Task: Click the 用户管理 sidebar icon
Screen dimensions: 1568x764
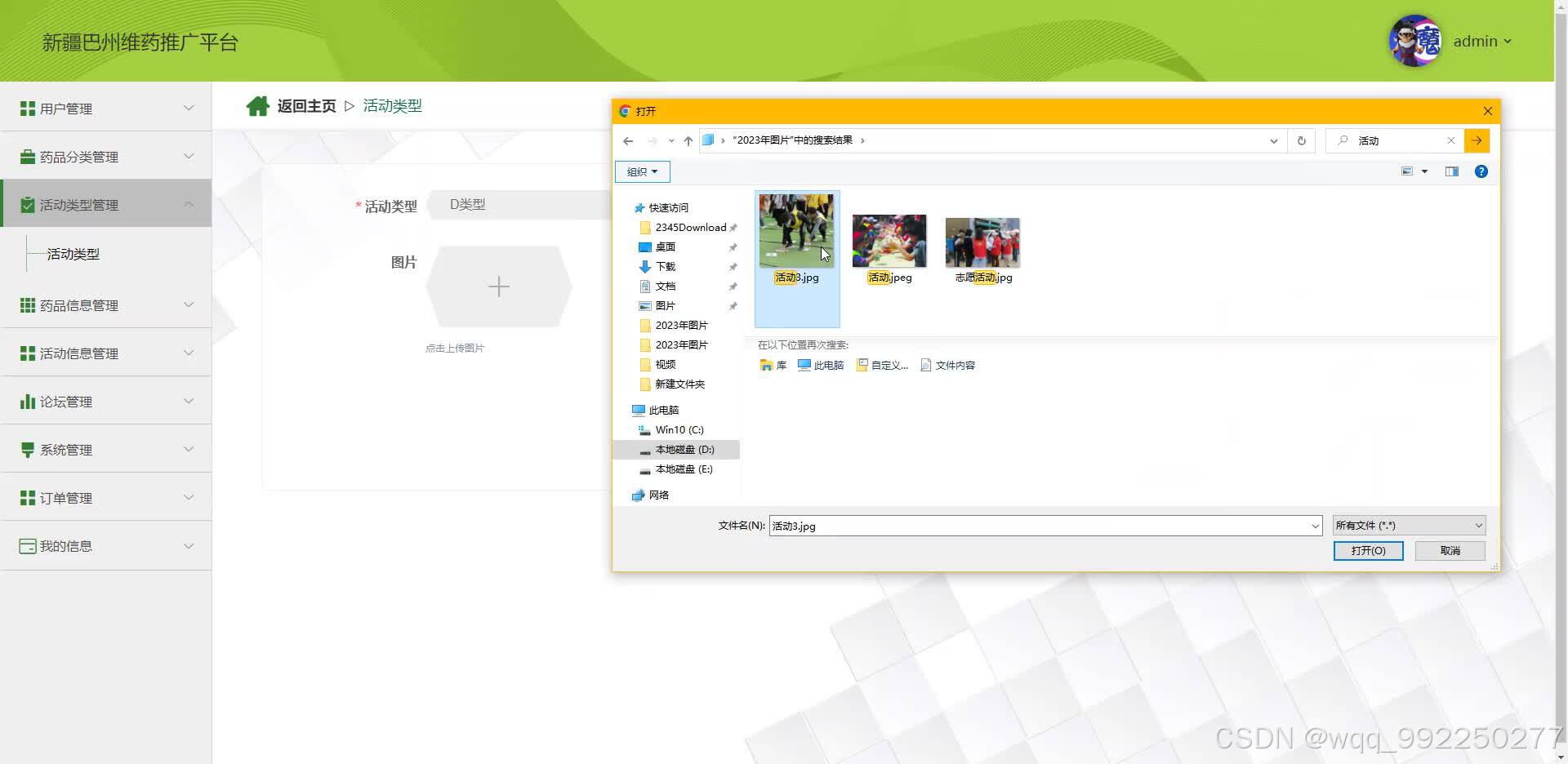Action: [28, 109]
